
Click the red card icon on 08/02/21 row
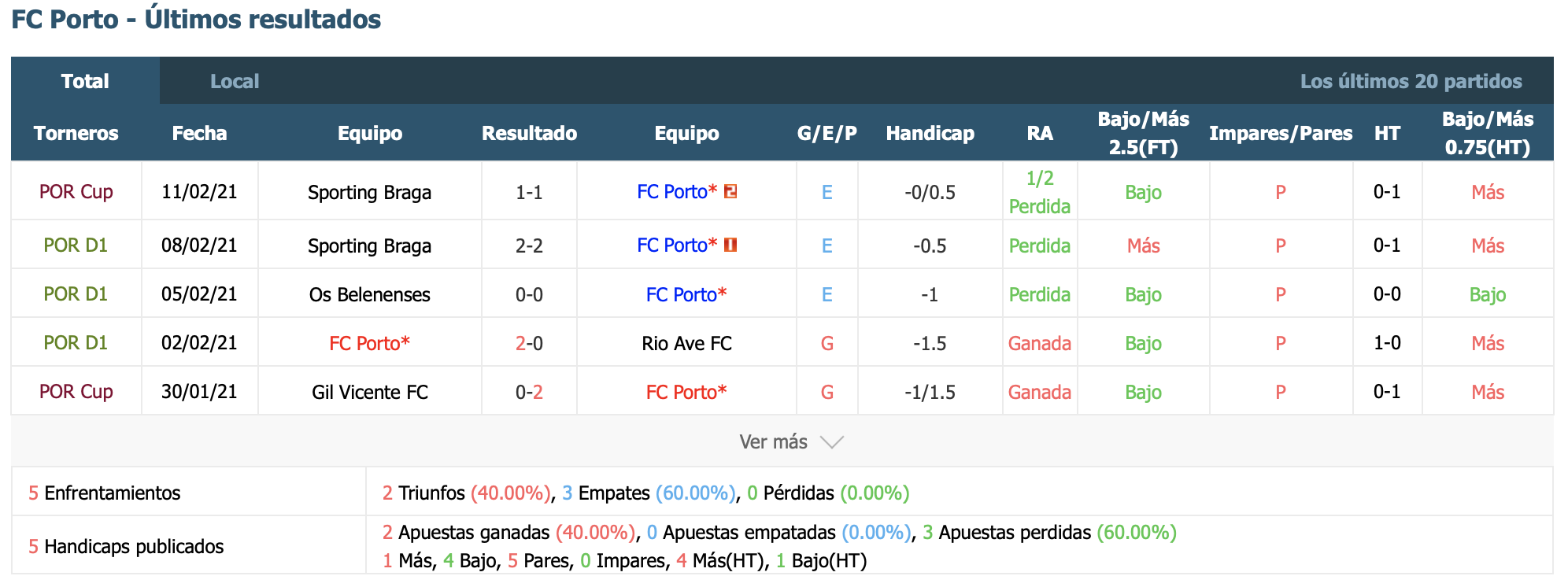(730, 245)
